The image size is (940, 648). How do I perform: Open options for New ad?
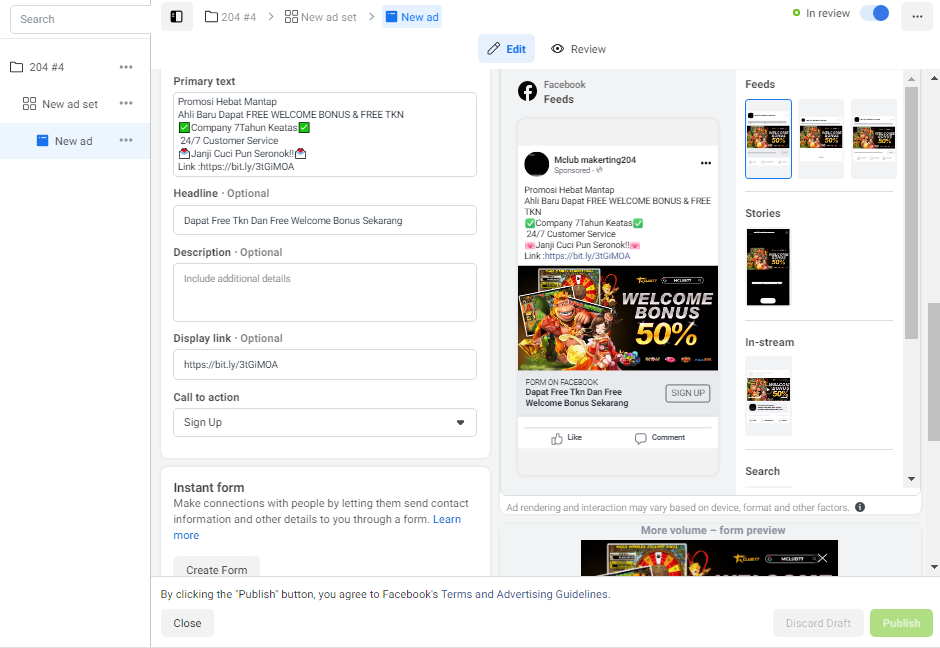(126, 141)
